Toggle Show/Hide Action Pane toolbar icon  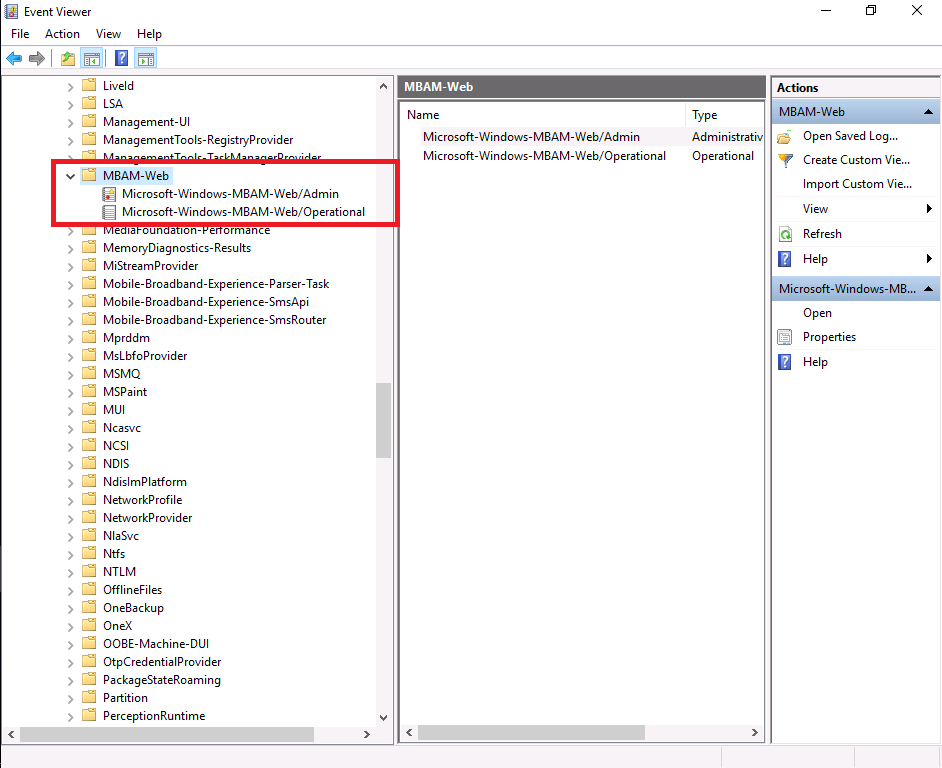click(x=145, y=58)
